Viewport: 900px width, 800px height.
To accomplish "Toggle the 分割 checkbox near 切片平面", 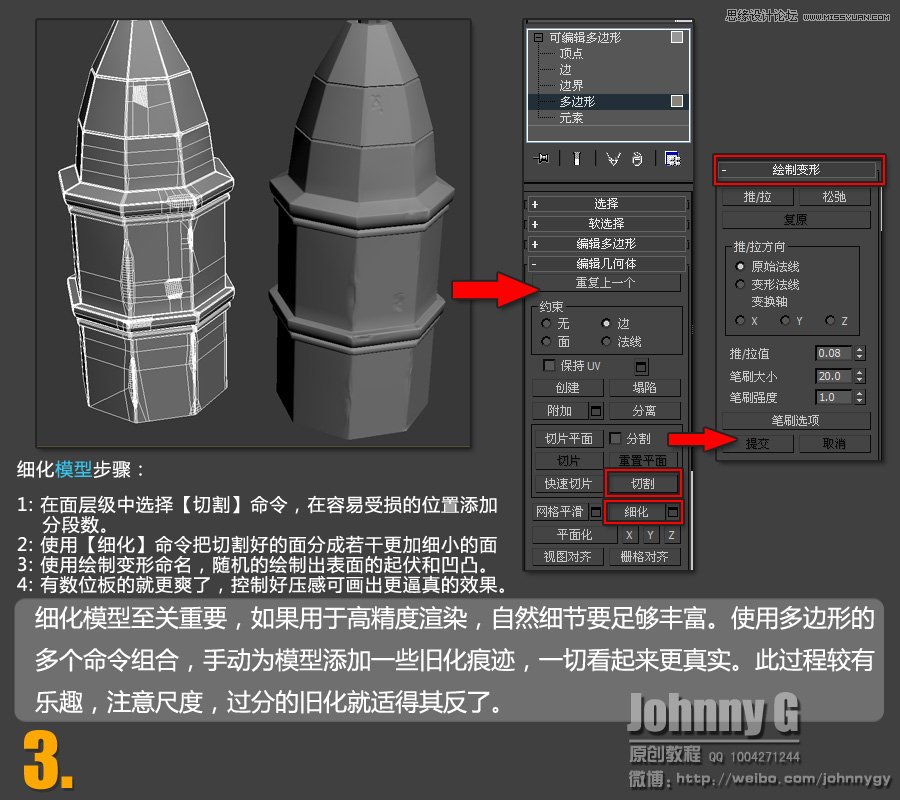I will click(613, 438).
